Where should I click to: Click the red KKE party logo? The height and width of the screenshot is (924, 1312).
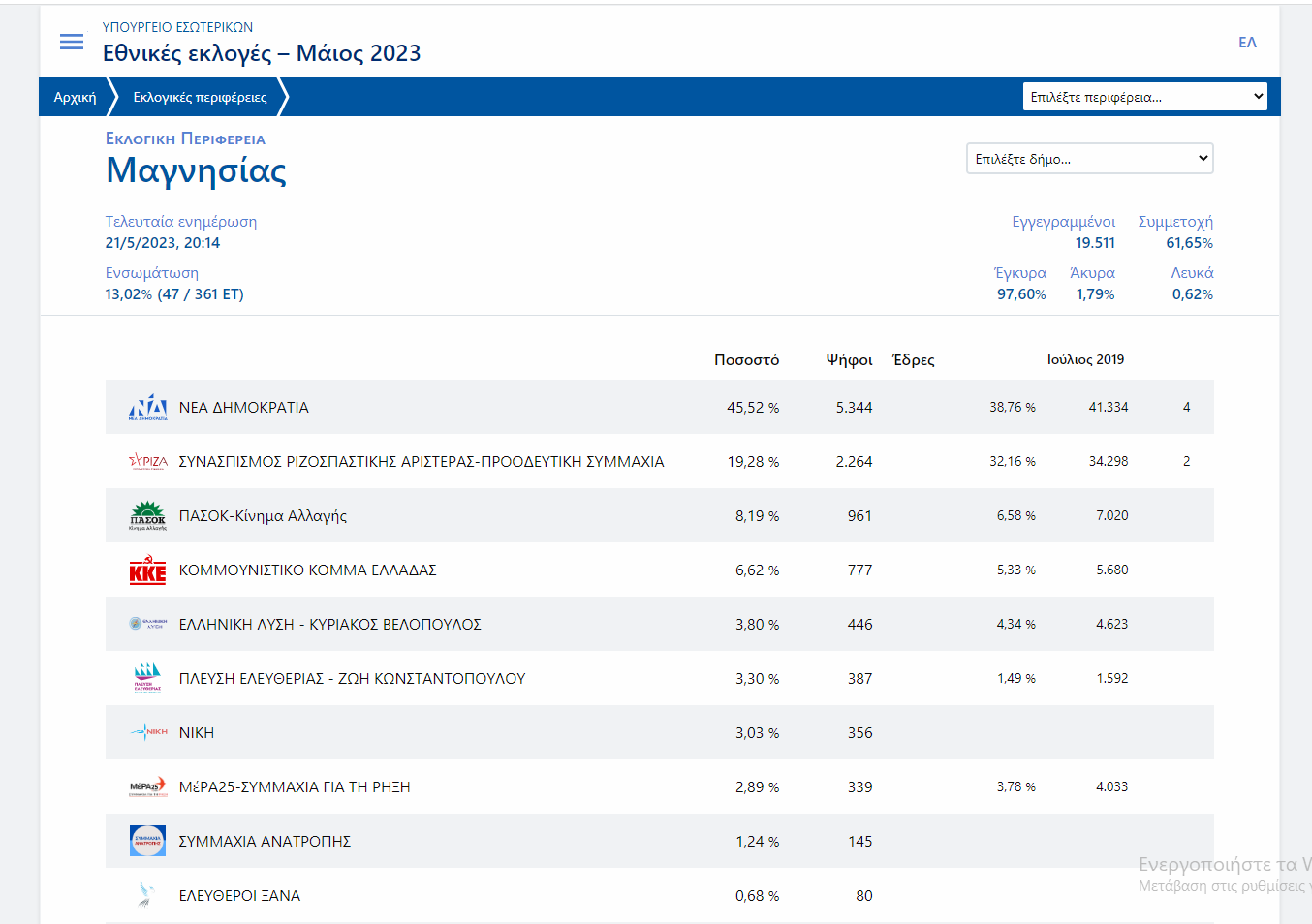147,570
